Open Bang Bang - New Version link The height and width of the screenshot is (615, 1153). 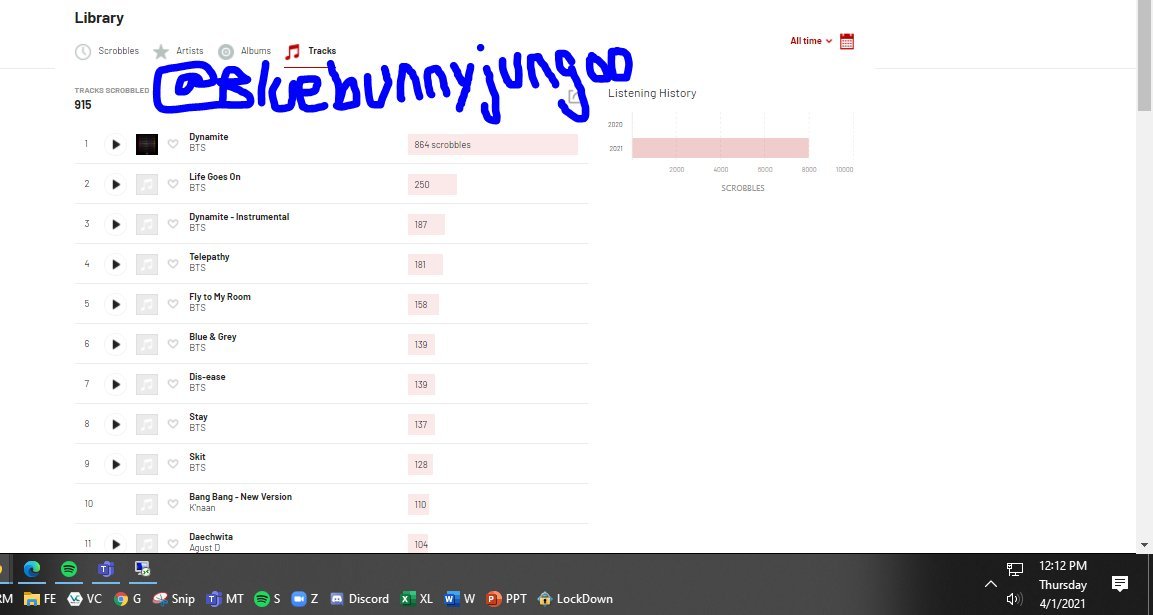click(240, 497)
